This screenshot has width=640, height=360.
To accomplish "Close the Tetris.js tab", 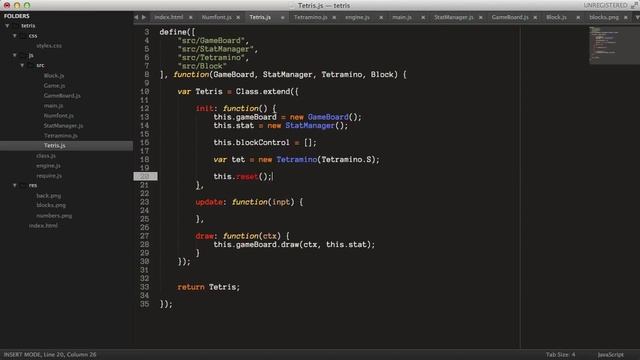I will (x=282, y=18).
